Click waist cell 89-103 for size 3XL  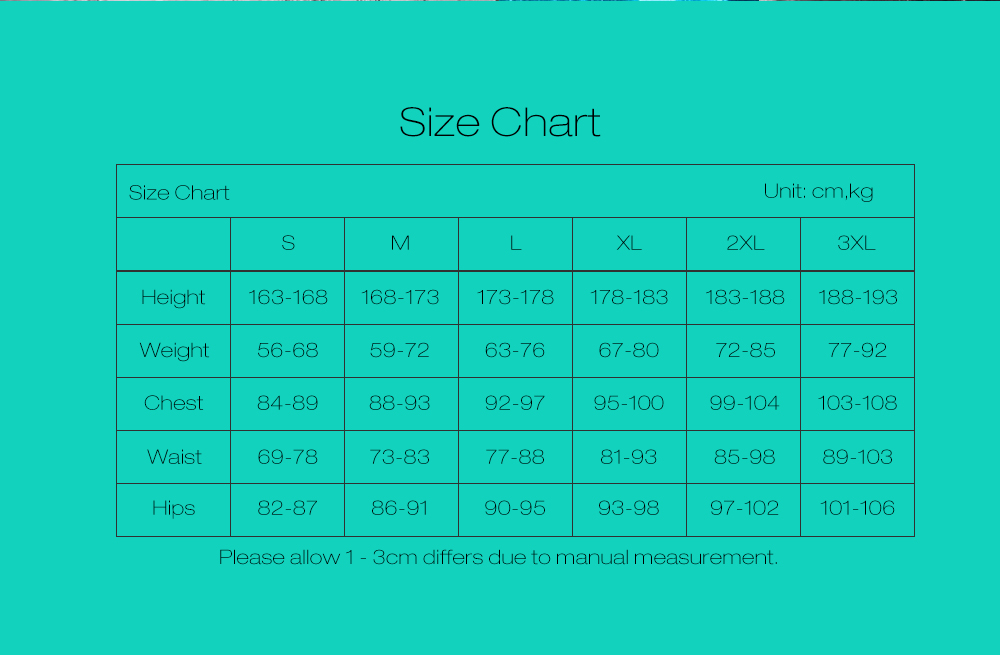coord(857,457)
